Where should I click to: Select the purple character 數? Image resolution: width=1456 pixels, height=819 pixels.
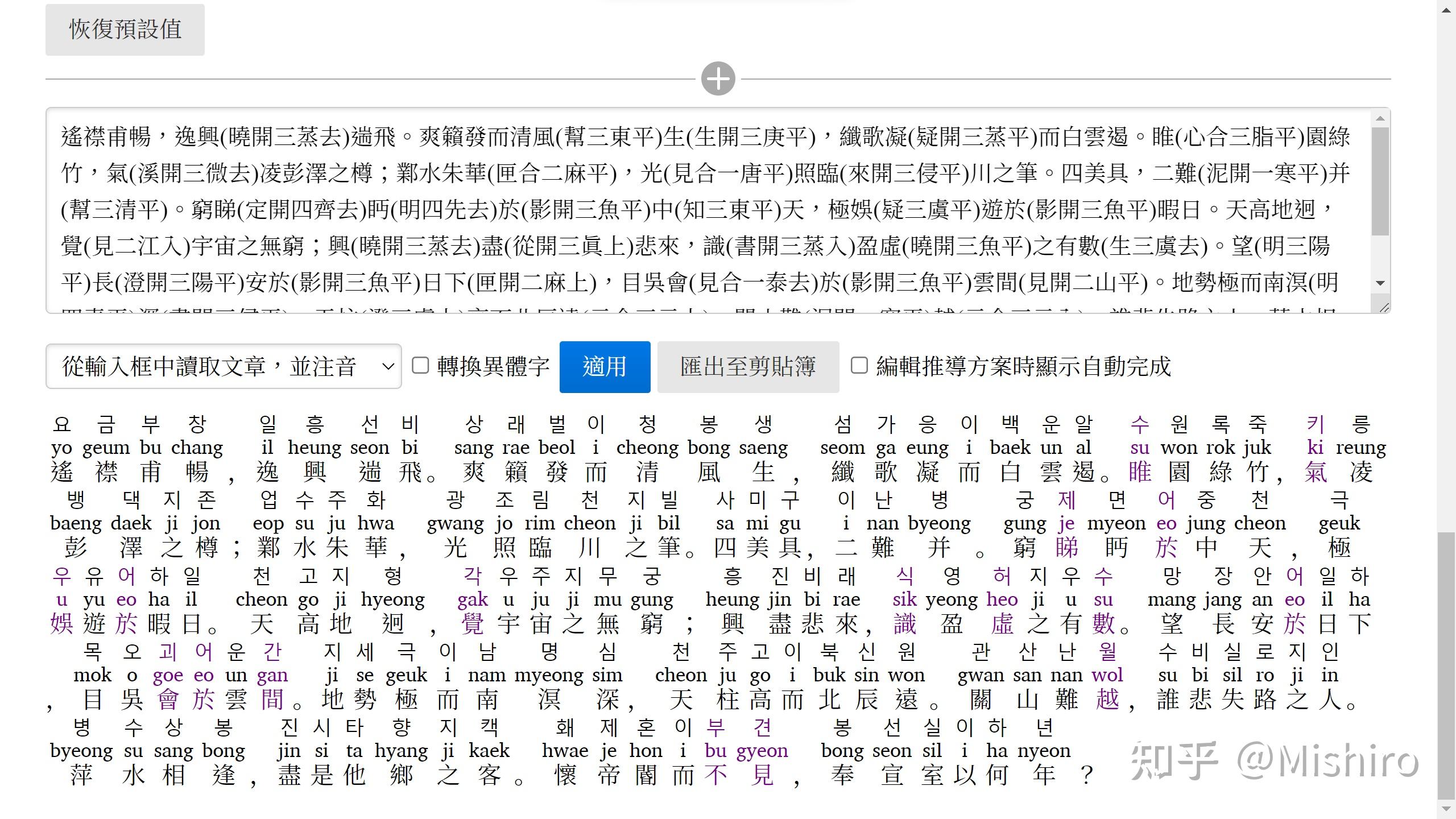[x=1103, y=624]
